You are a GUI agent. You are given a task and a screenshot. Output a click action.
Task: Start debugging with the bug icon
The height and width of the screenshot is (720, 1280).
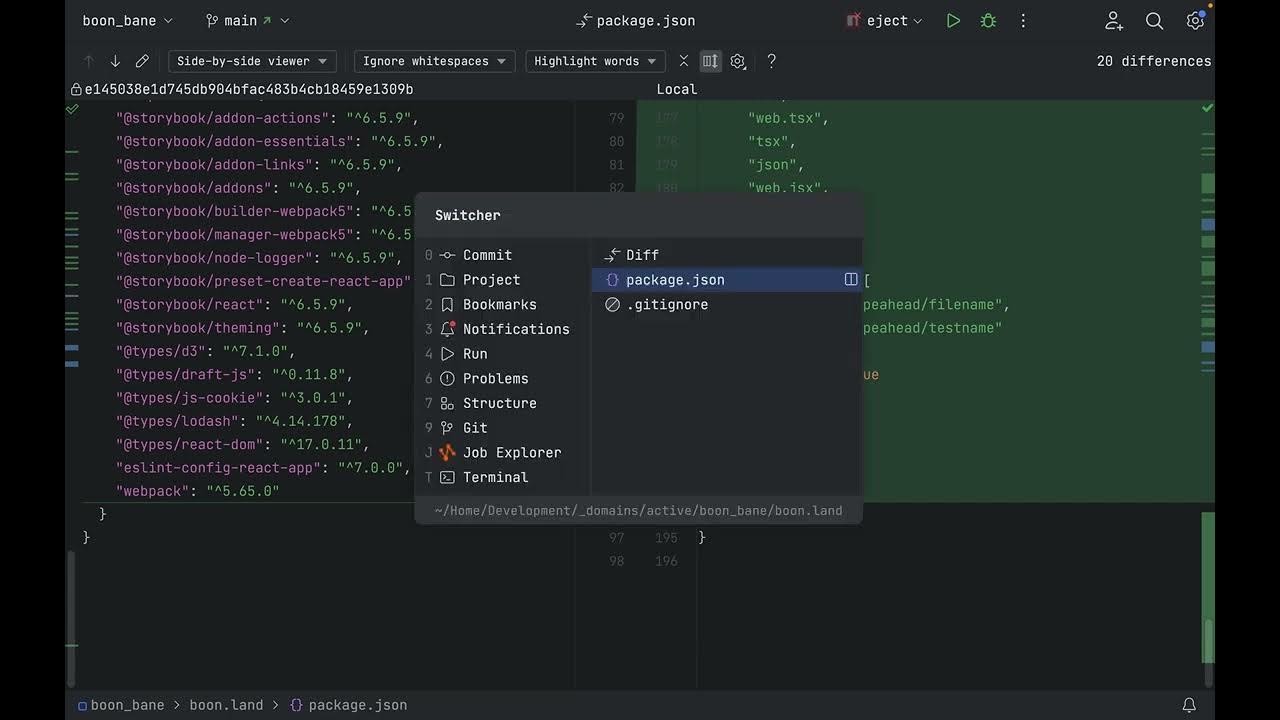[988, 20]
